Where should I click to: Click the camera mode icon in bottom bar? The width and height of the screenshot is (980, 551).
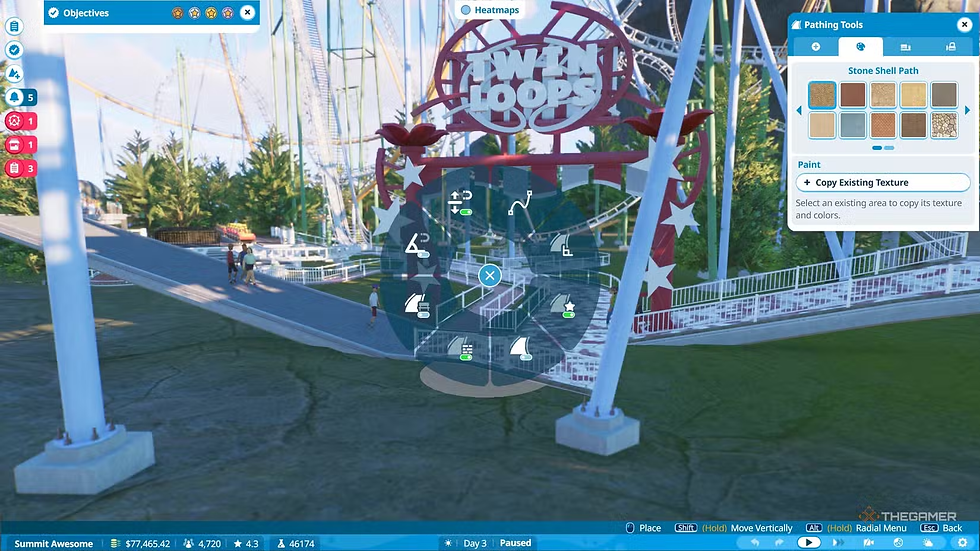[x=869, y=542]
